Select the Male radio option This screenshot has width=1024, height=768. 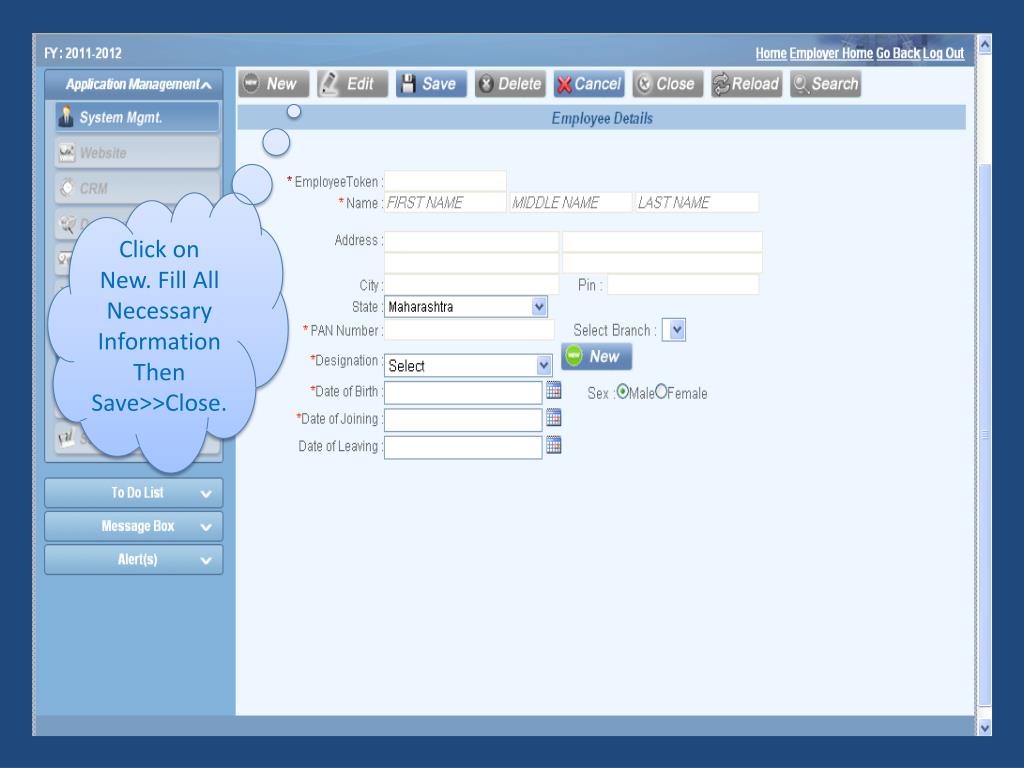point(622,392)
